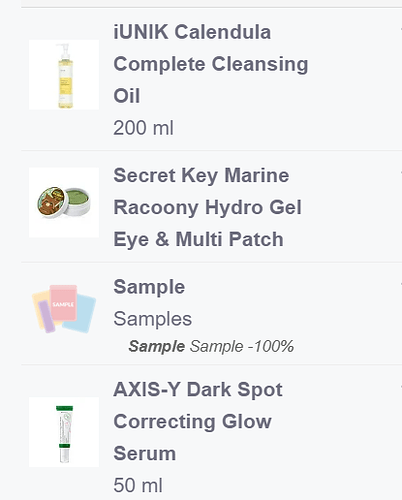Image resolution: width=402 pixels, height=500 pixels.
Task: Click the 50 ml size label
Action: (138, 485)
